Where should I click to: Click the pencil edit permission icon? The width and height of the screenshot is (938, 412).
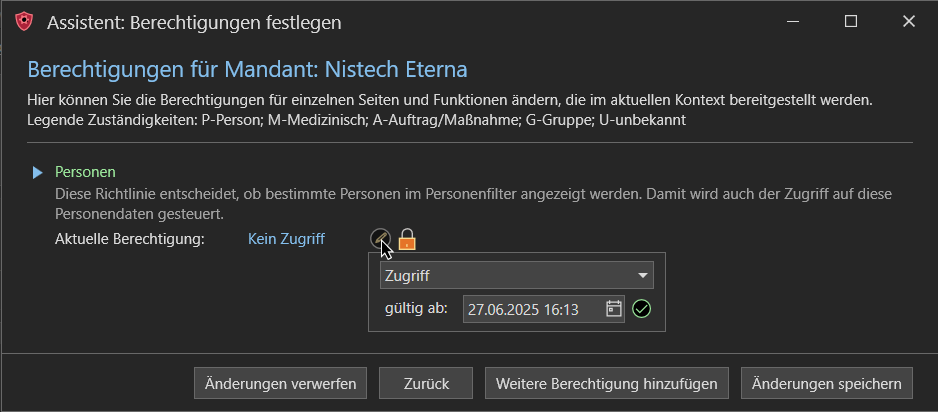tap(380, 239)
